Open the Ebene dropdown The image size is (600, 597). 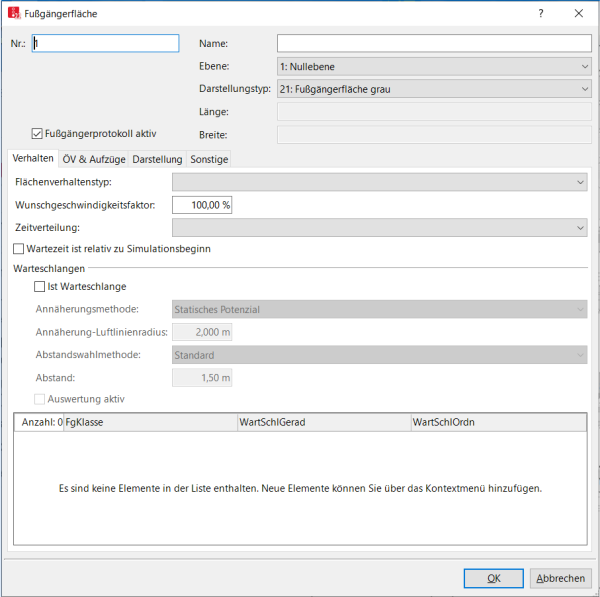pyautogui.click(x=434, y=66)
